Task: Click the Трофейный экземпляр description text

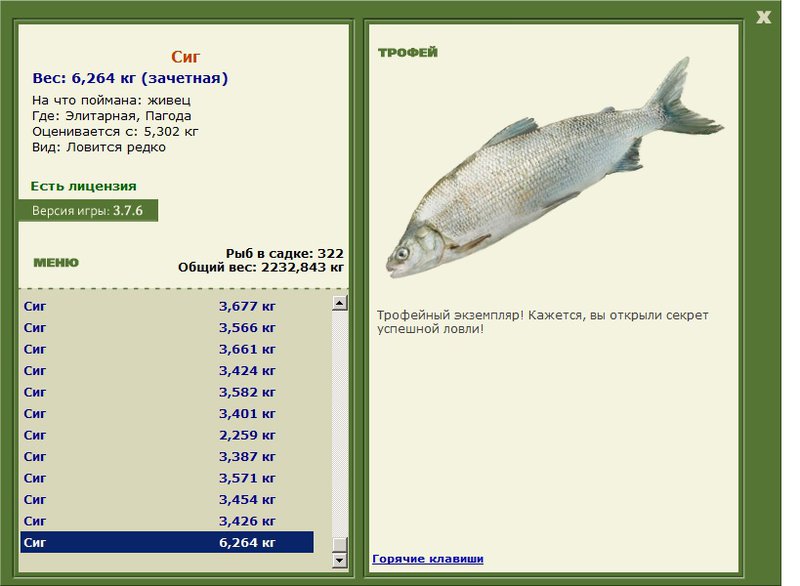Action: pos(543,322)
